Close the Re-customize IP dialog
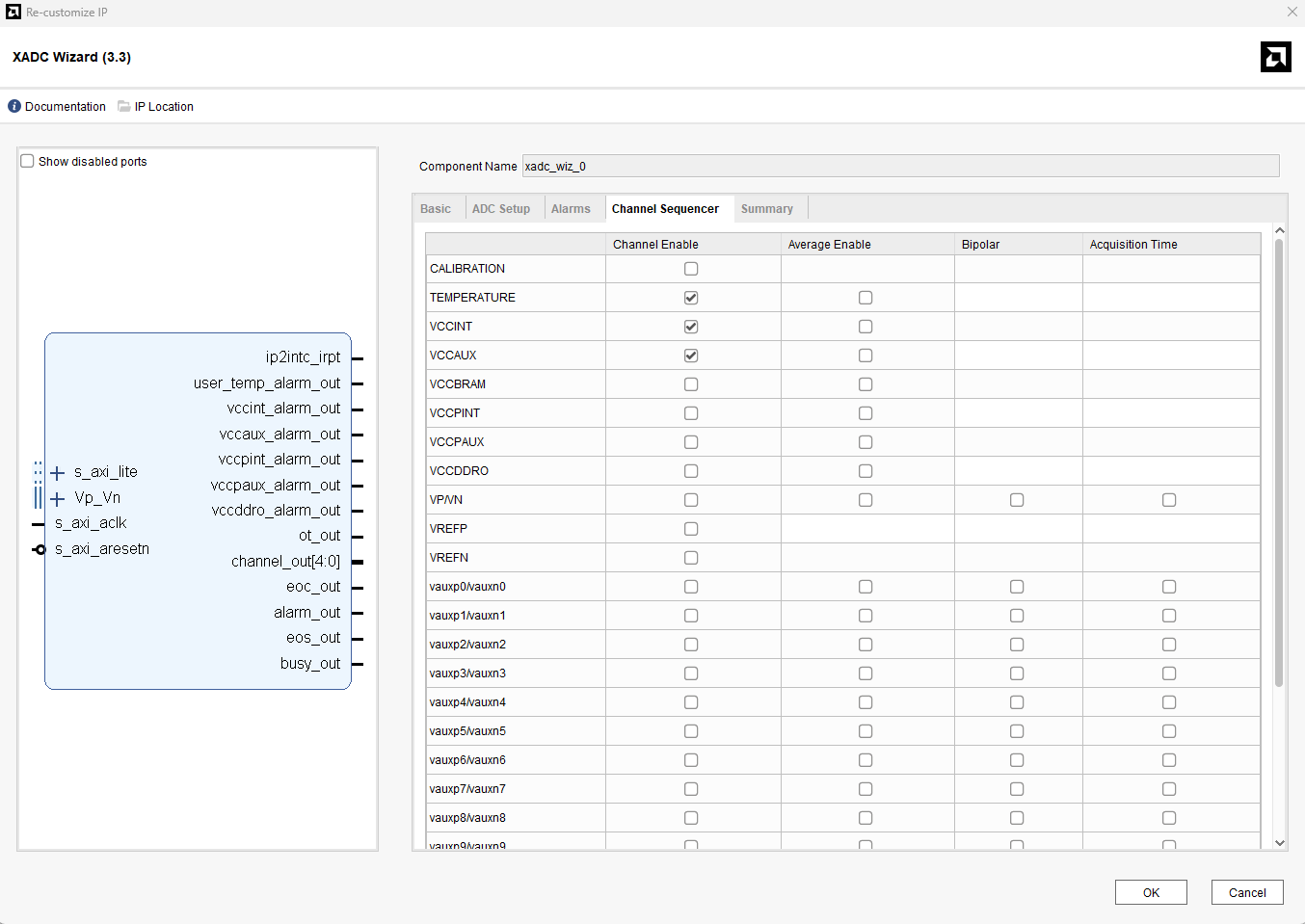 point(1292,12)
